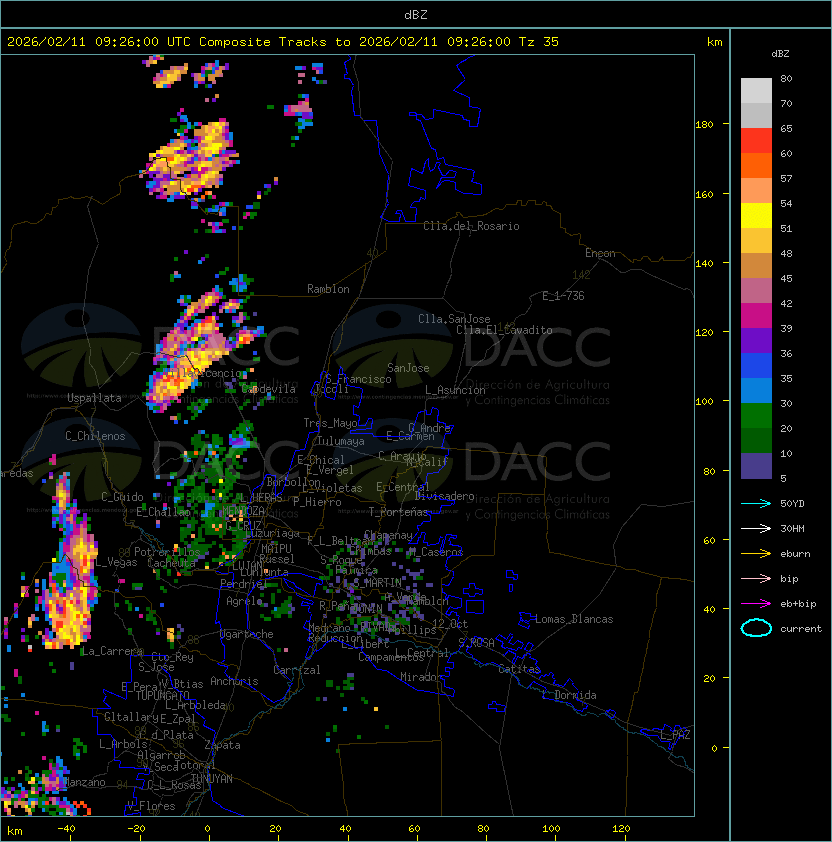Click the 'Mirador' map label
The image size is (832, 842).
point(422,677)
